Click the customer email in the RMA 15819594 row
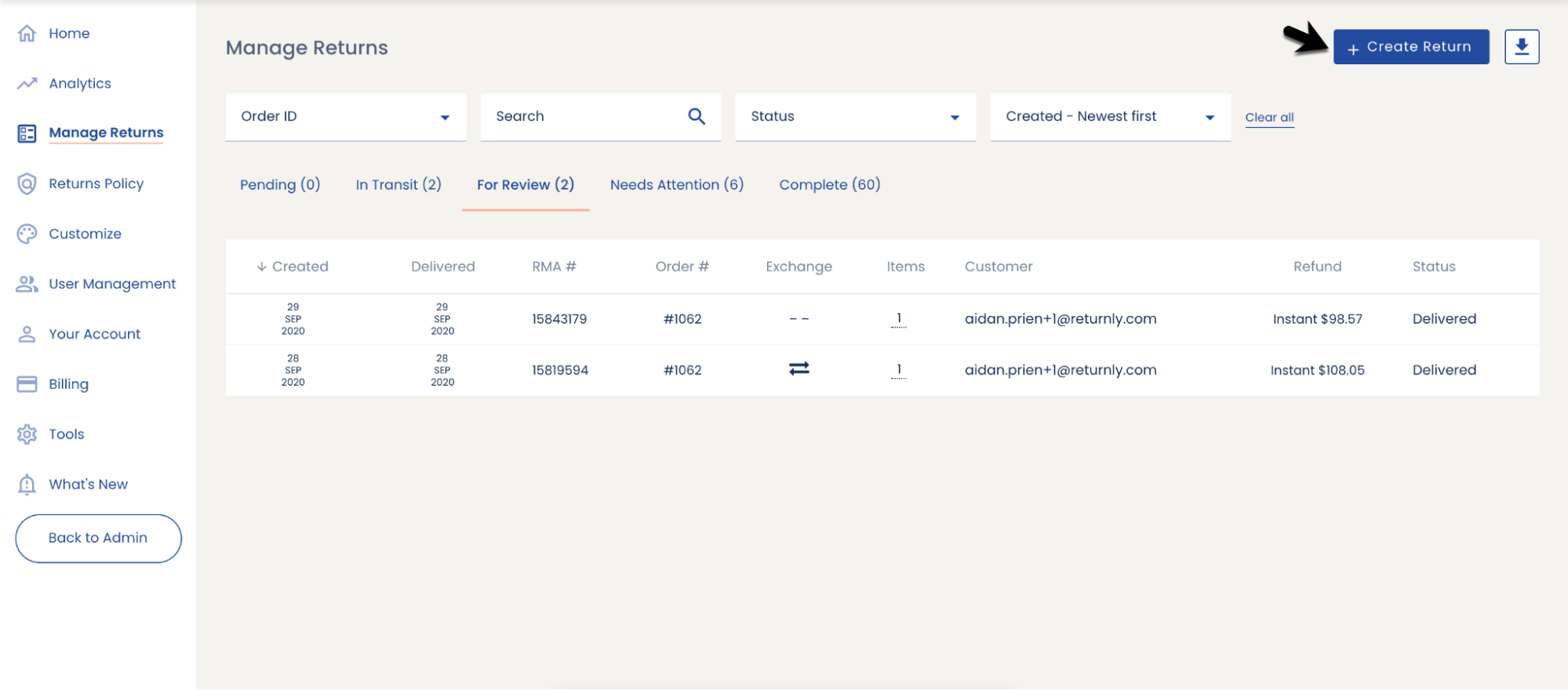Screen dimensions: 1568x690 coord(1060,370)
